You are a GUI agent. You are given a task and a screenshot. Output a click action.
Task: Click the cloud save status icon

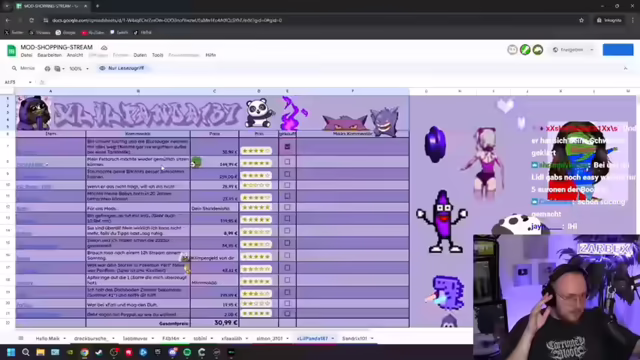pos(104,48)
